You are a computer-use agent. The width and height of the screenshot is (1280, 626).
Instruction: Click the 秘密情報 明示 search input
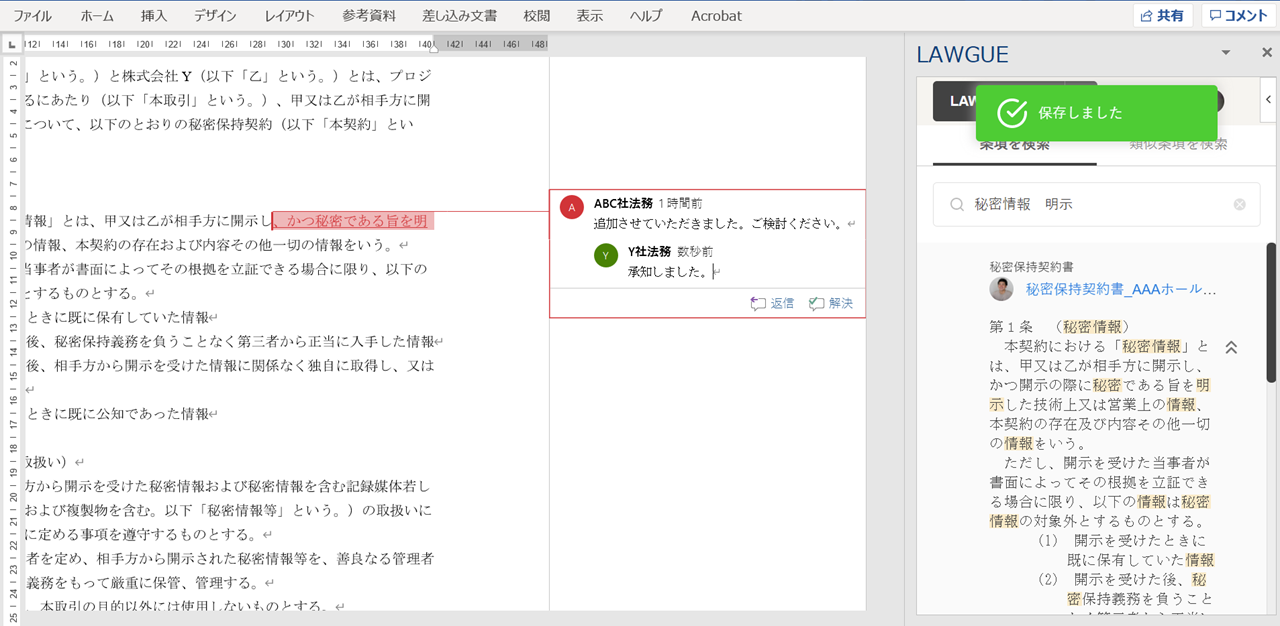1095,204
